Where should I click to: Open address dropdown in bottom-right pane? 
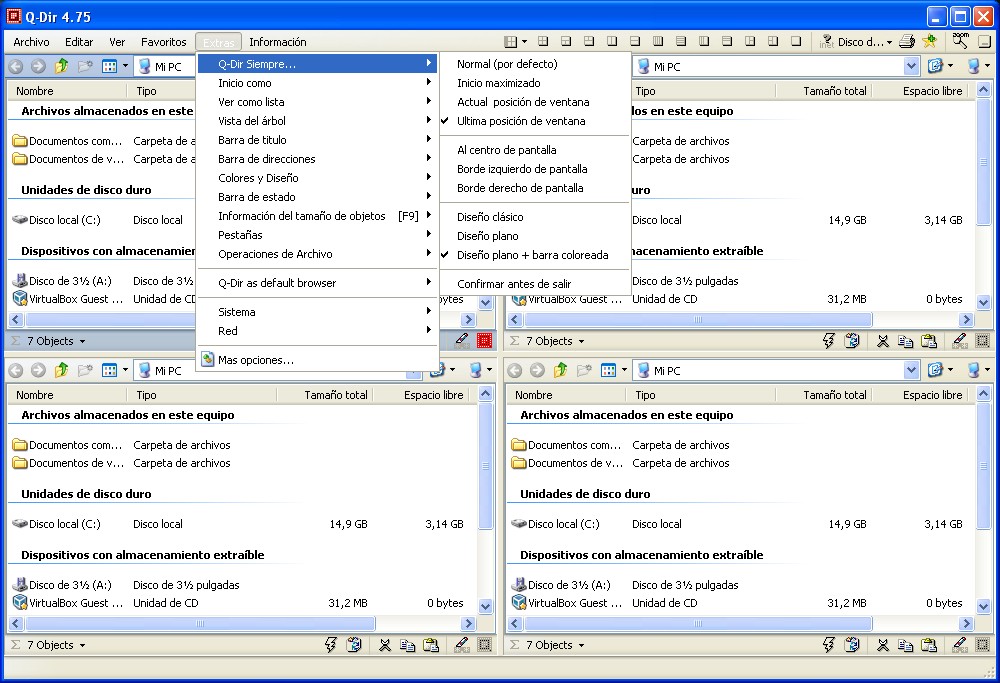point(911,370)
